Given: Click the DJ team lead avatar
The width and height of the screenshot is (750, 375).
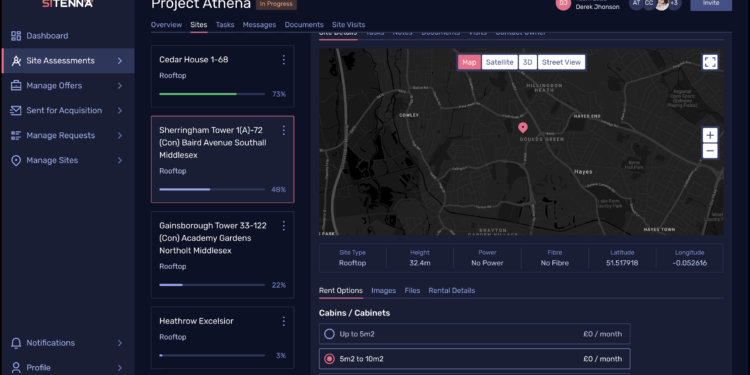Looking at the screenshot, I should pyautogui.click(x=563, y=4).
